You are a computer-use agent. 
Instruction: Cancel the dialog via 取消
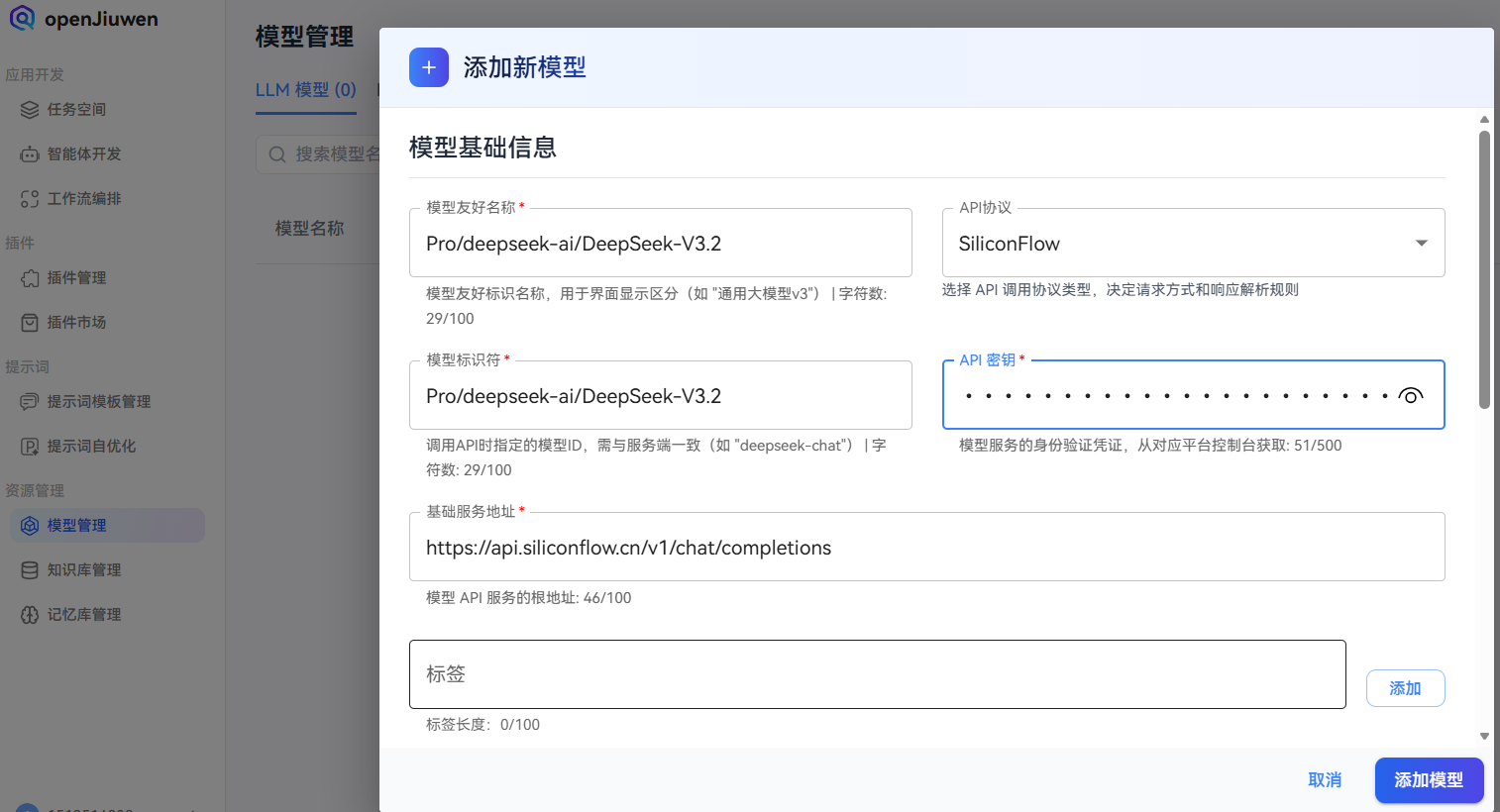1325,780
